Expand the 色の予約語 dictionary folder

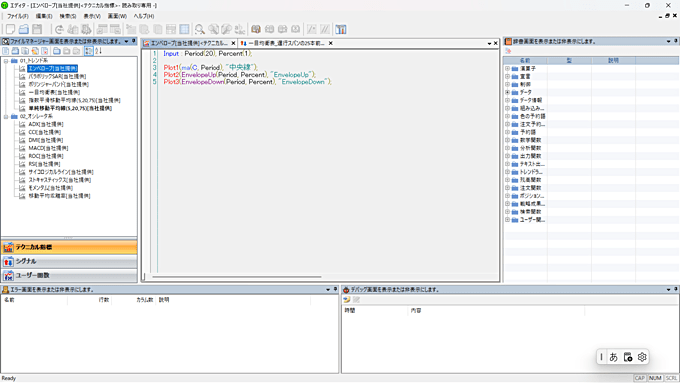click(507, 116)
